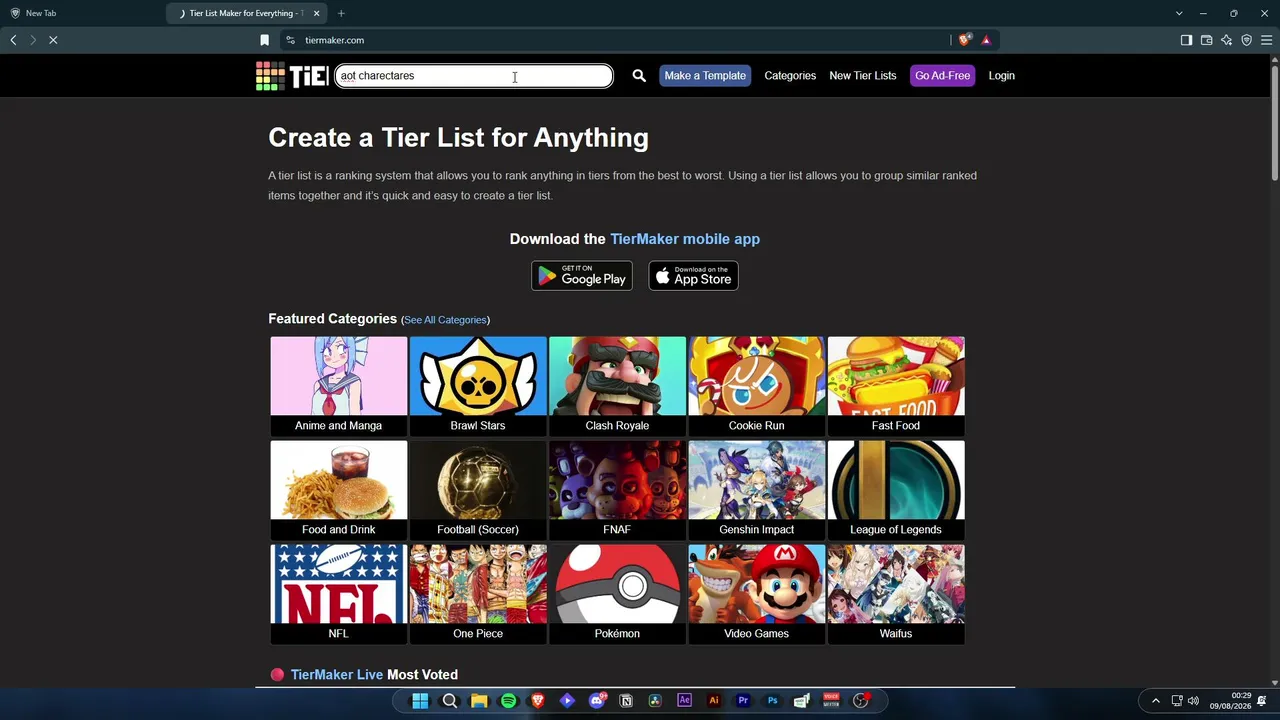The height and width of the screenshot is (720, 1280).
Task: Focus the search field containing 'aot charectares'
Action: (474, 76)
